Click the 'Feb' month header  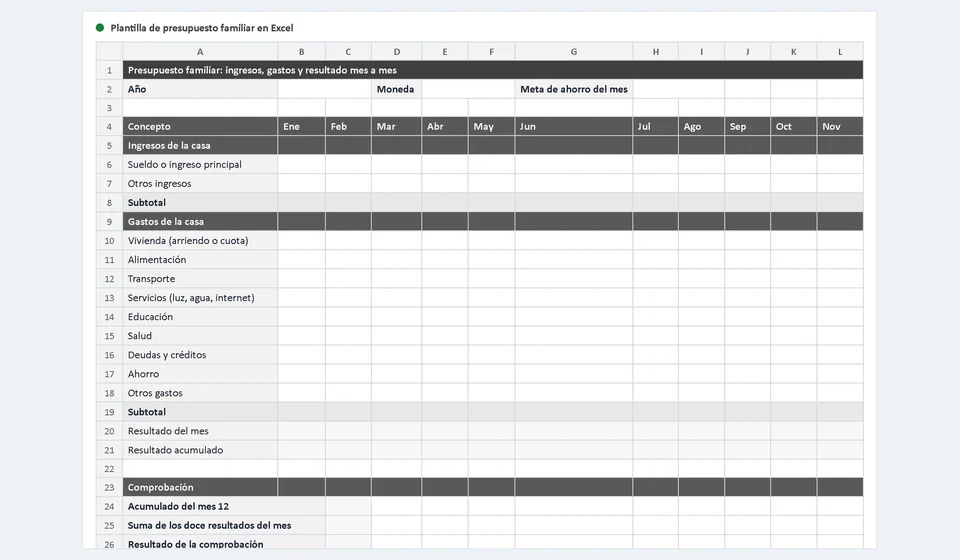(x=348, y=127)
